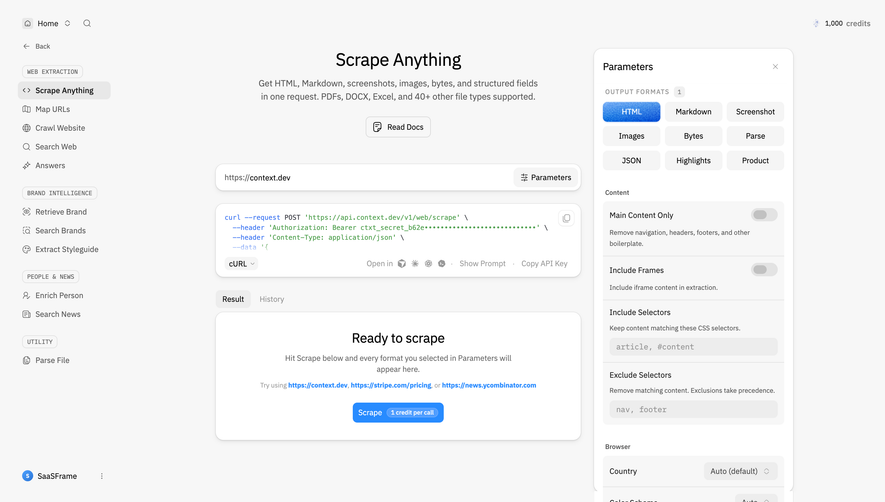Select the Markdown output format

coord(693,112)
